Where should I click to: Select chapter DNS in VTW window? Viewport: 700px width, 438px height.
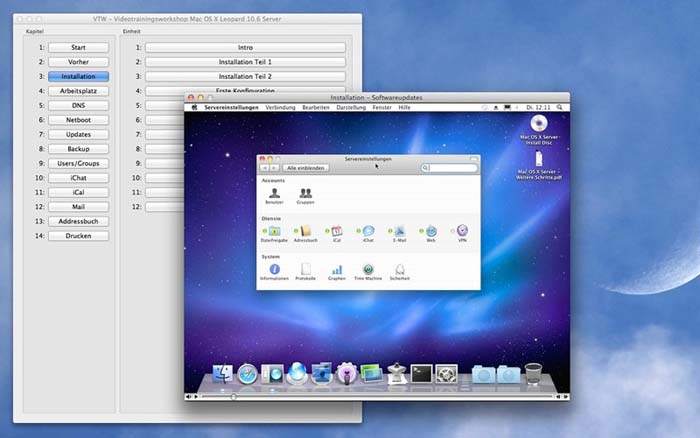(78, 105)
